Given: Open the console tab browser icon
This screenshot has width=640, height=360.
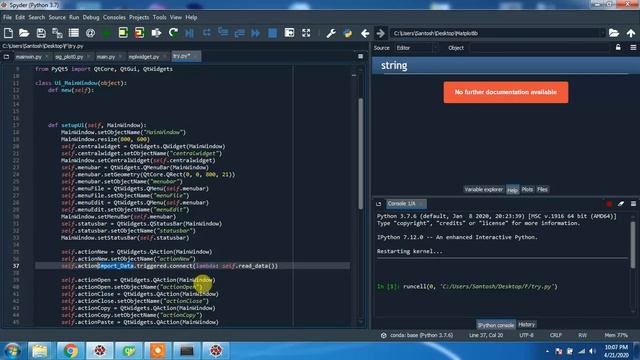Looking at the screenshot, I should coord(379,204).
